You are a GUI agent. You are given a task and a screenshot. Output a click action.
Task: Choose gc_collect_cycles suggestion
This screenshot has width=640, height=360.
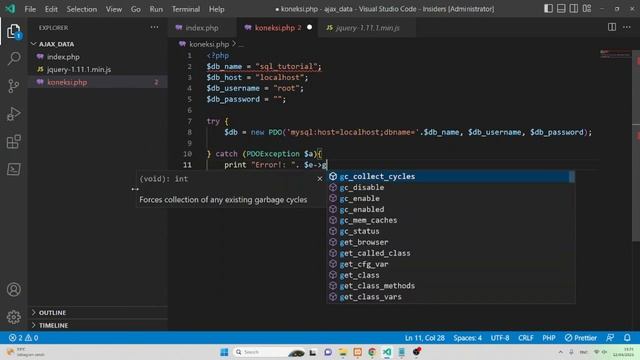[x=450, y=176]
